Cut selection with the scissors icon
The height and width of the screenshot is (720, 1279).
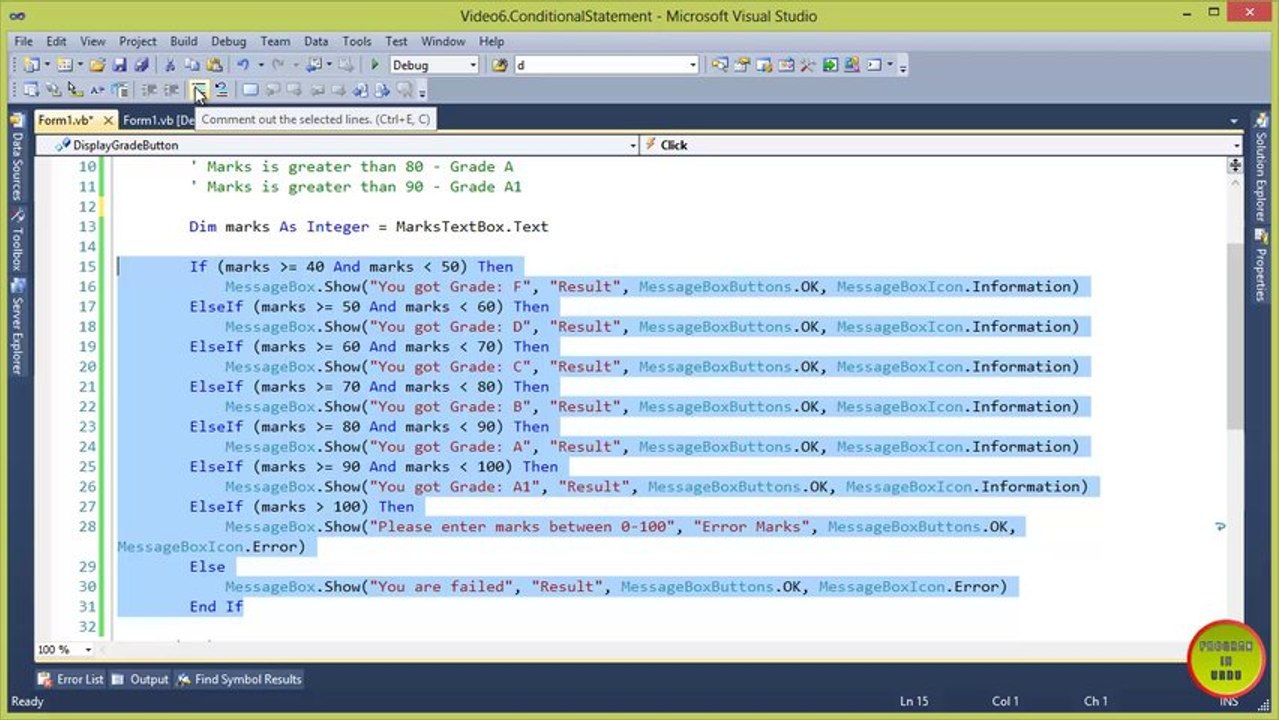pos(170,65)
